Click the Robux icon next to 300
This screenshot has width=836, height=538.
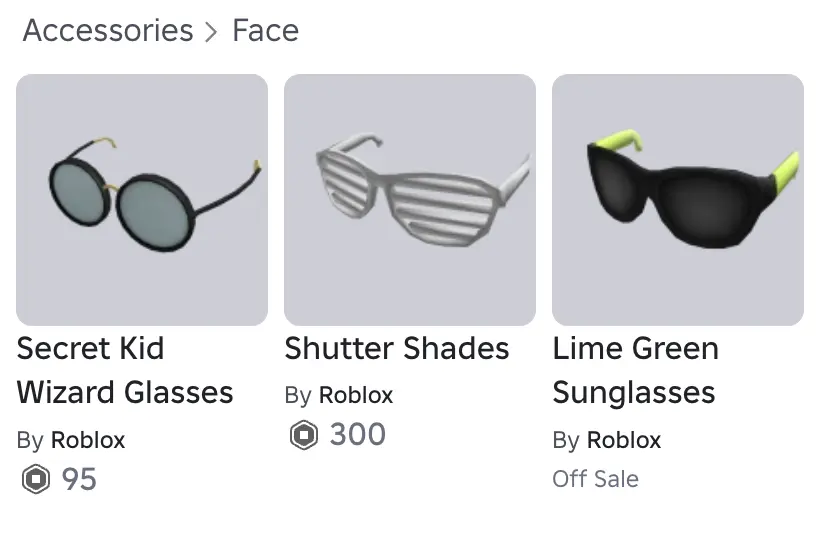point(303,435)
